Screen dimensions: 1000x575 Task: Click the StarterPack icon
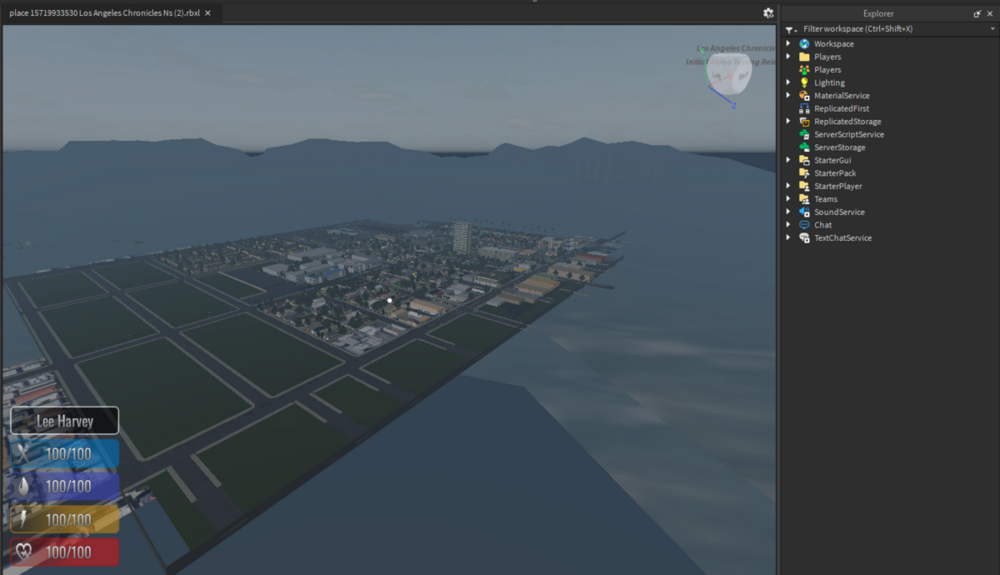click(x=804, y=173)
